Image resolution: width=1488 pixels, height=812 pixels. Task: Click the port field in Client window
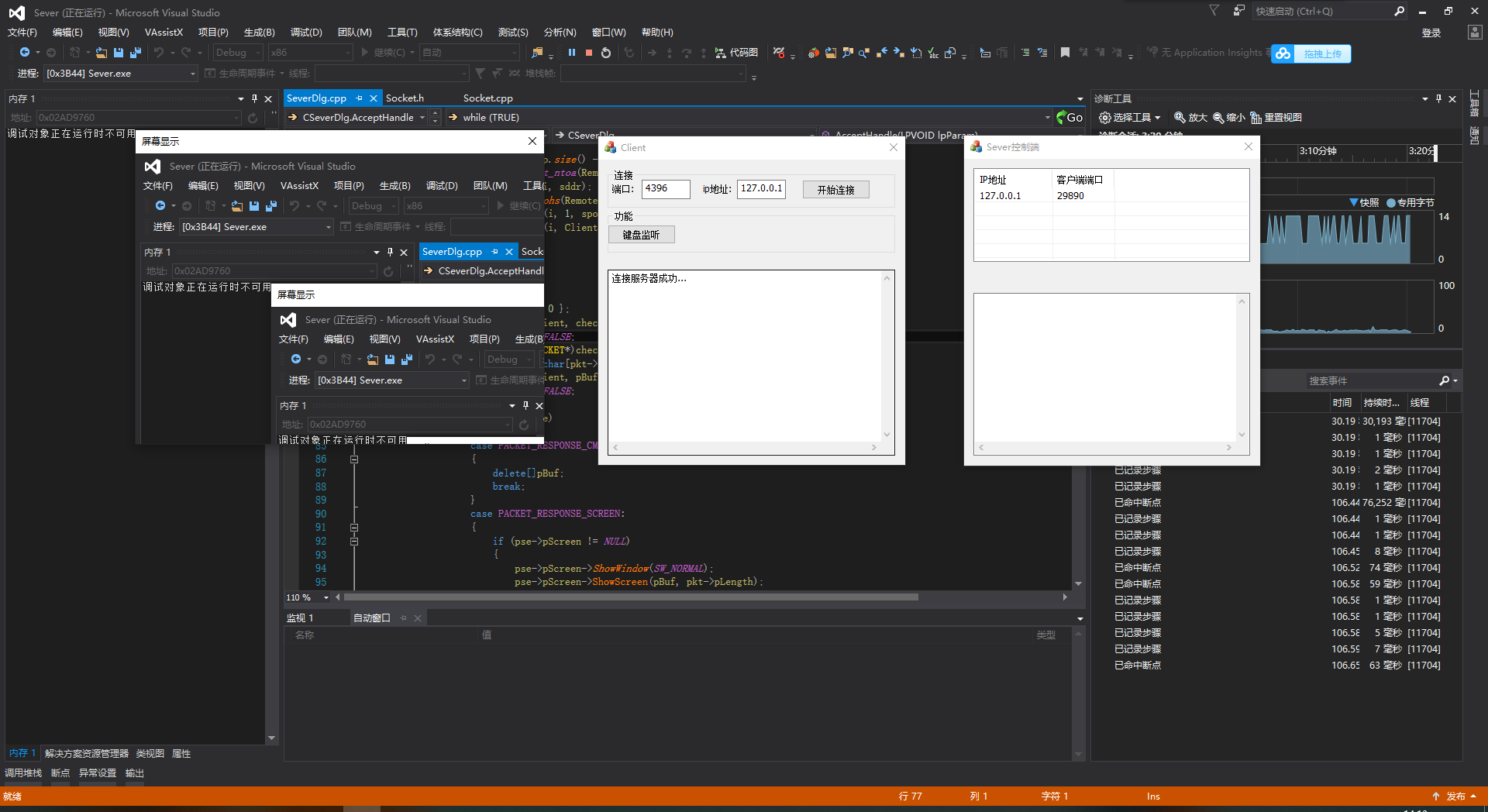[665, 189]
